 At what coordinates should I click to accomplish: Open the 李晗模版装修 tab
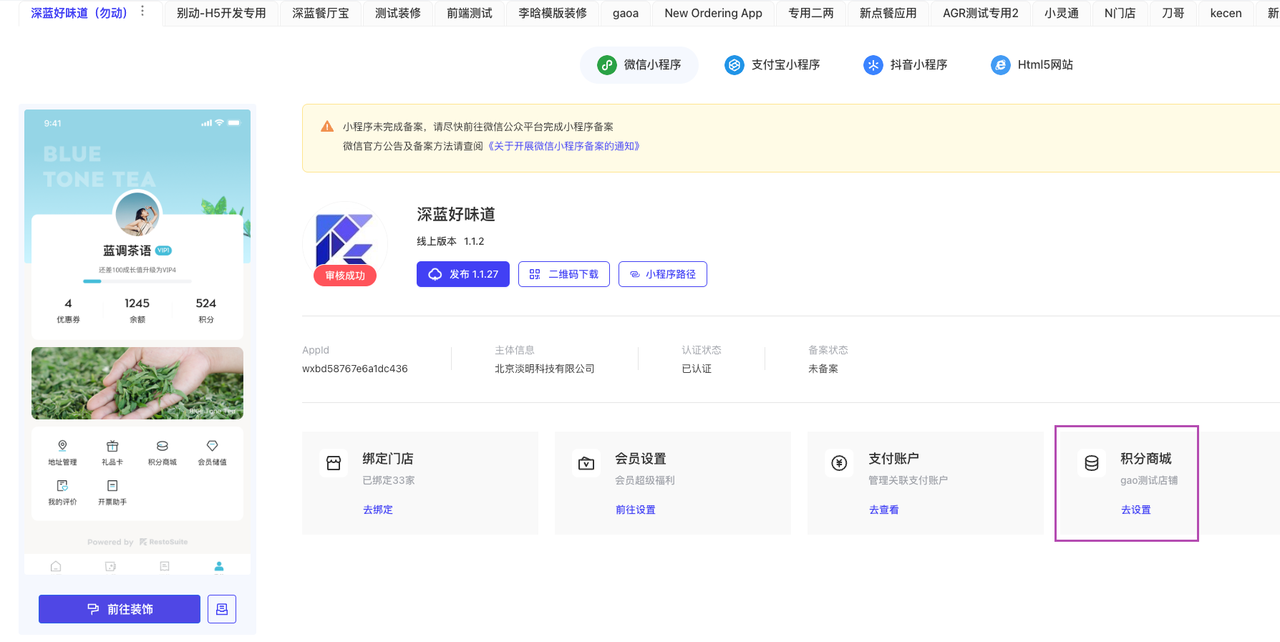click(553, 13)
